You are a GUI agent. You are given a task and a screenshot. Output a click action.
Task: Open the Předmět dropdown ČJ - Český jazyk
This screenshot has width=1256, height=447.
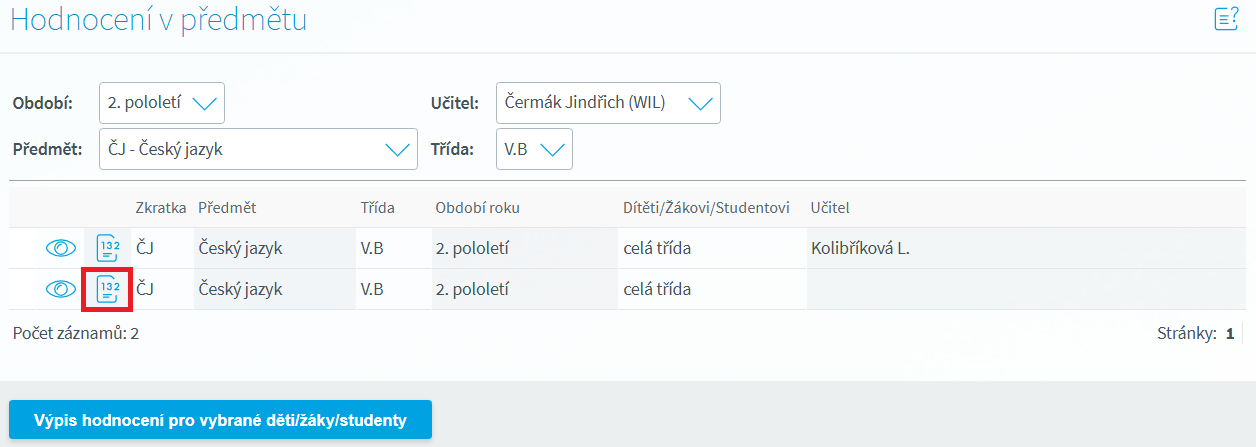(x=258, y=149)
